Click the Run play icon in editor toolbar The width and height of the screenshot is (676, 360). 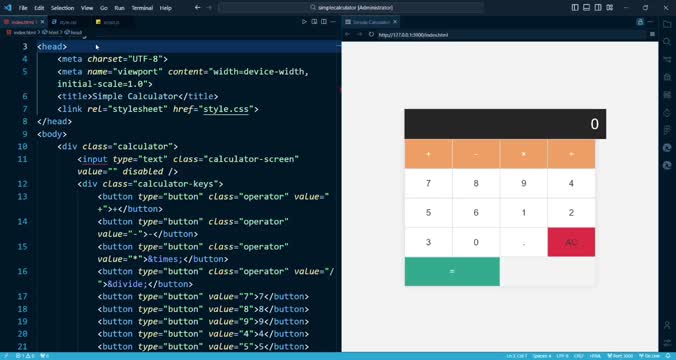pos(304,22)
